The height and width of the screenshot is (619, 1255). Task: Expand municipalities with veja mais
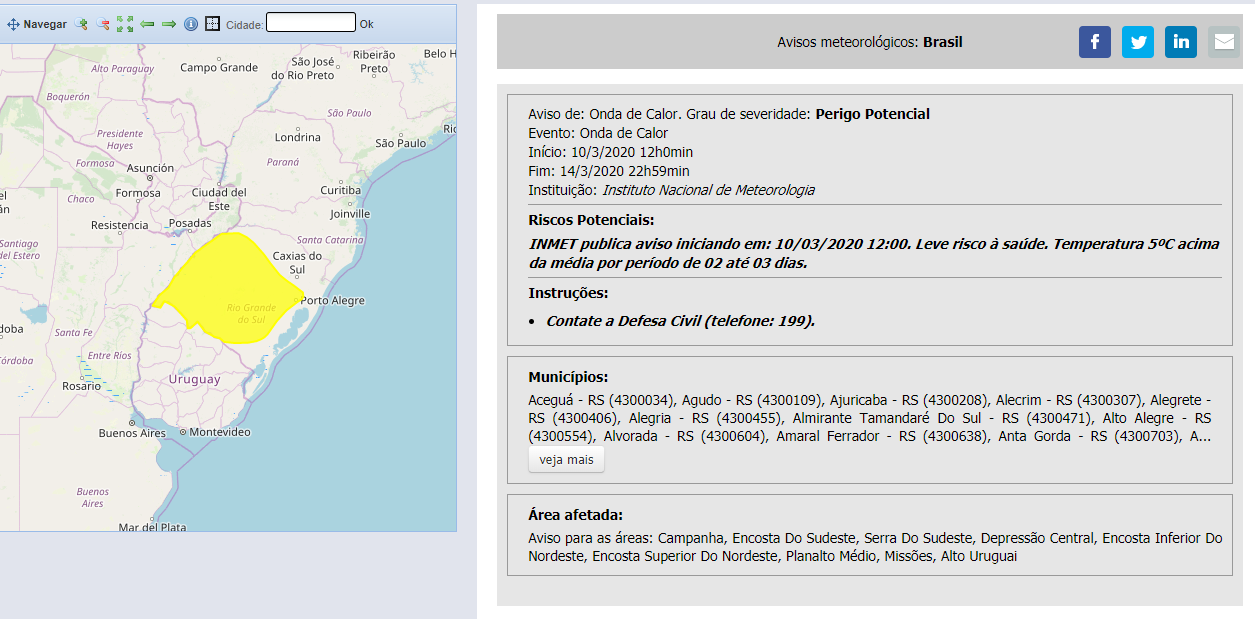pyautogui.click(x=566, y=460)
